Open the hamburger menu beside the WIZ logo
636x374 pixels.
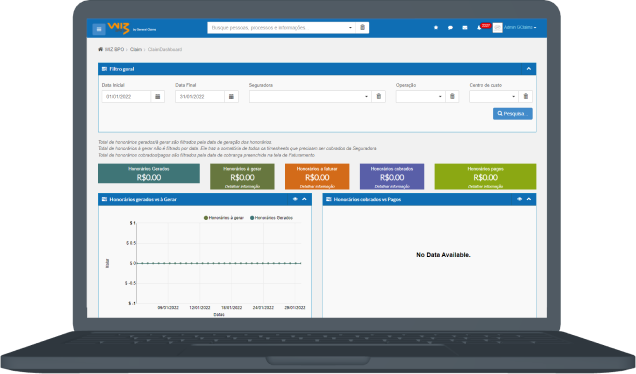click(99, 29)
